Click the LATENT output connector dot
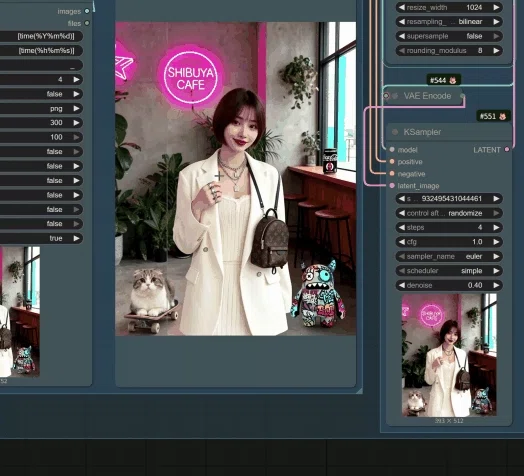This screenshot has height=476, width=524. (x=507, y=149)
